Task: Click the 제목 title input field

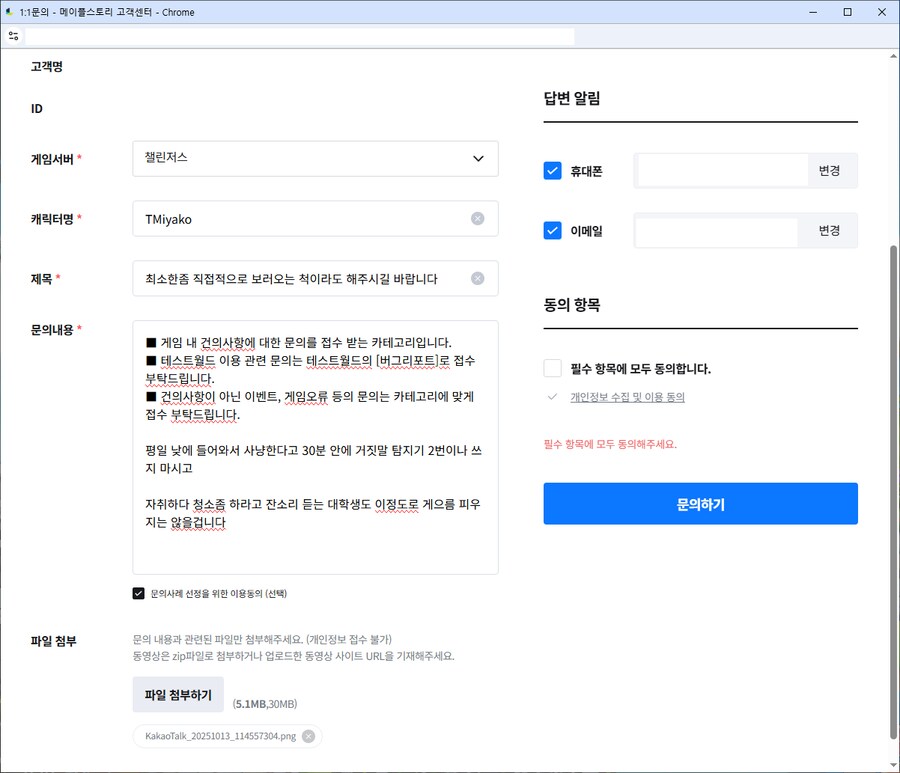Action: coord(300,278)
